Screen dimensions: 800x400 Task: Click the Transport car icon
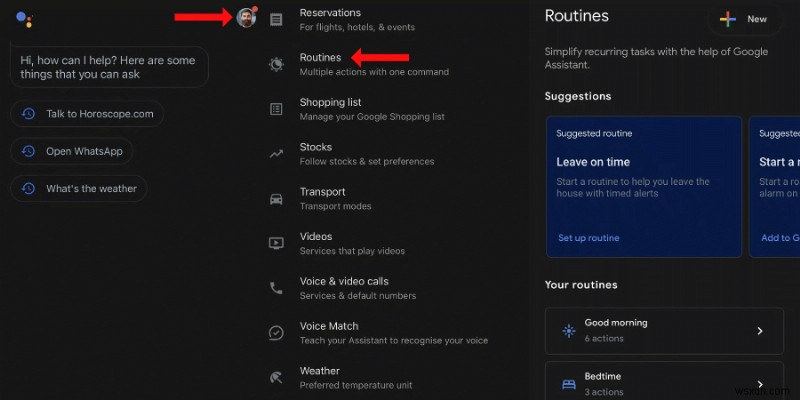276,199
